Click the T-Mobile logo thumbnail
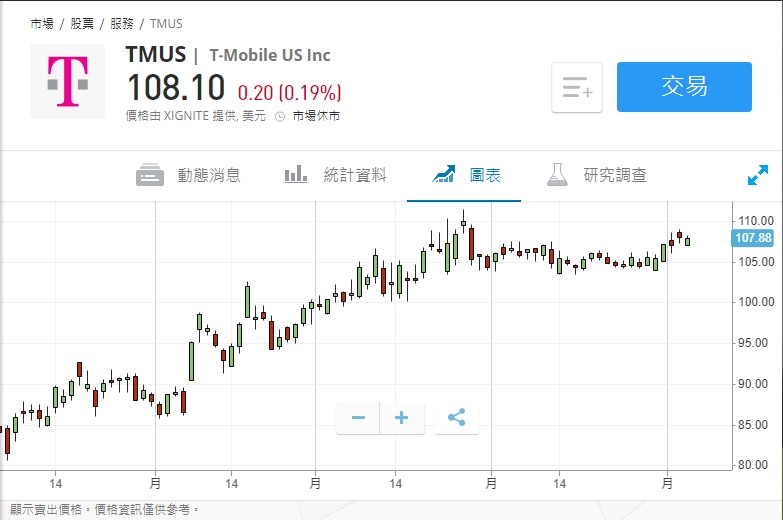 tap(67, 81)
